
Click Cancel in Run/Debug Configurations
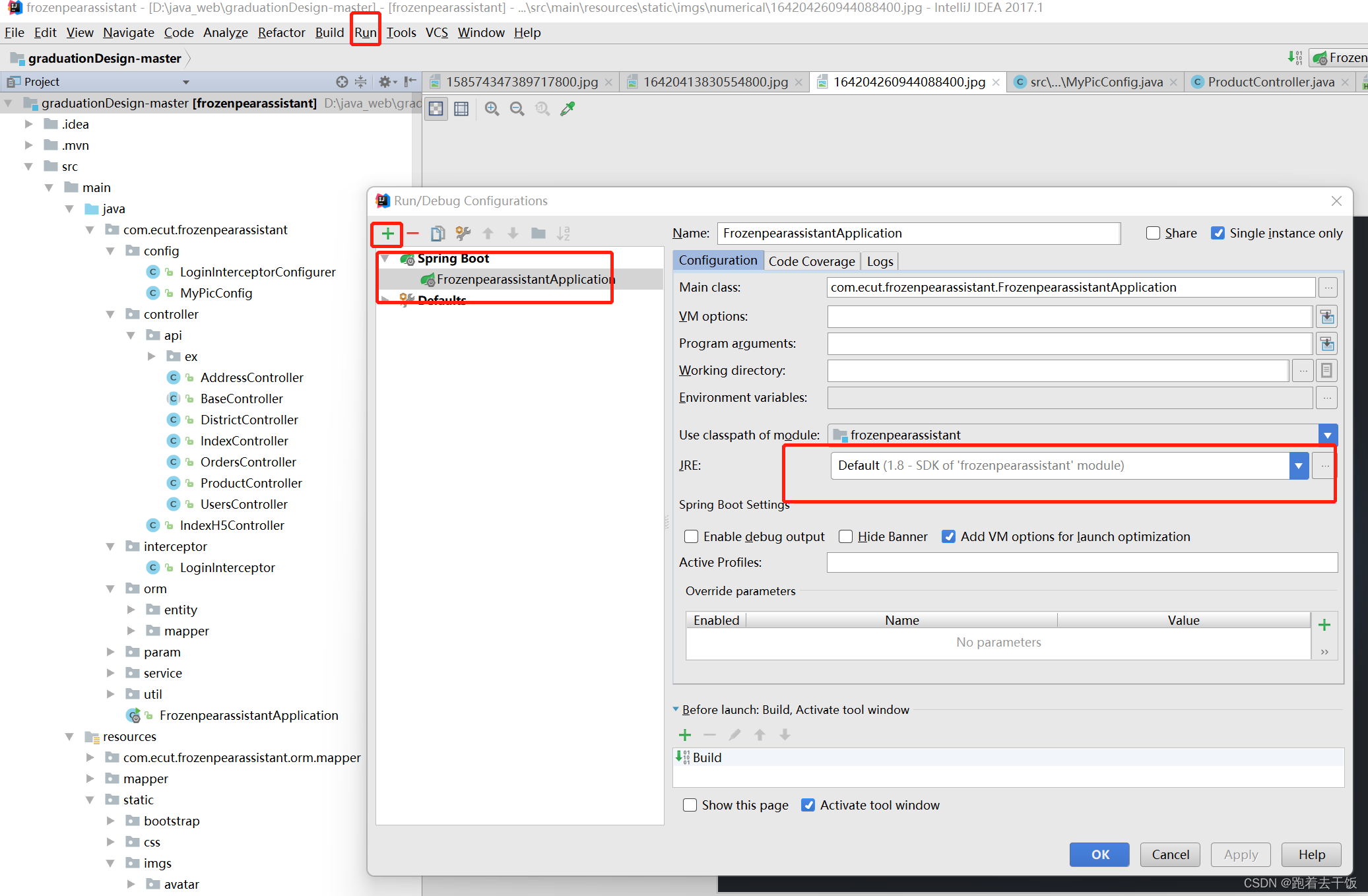[1170, 855]
